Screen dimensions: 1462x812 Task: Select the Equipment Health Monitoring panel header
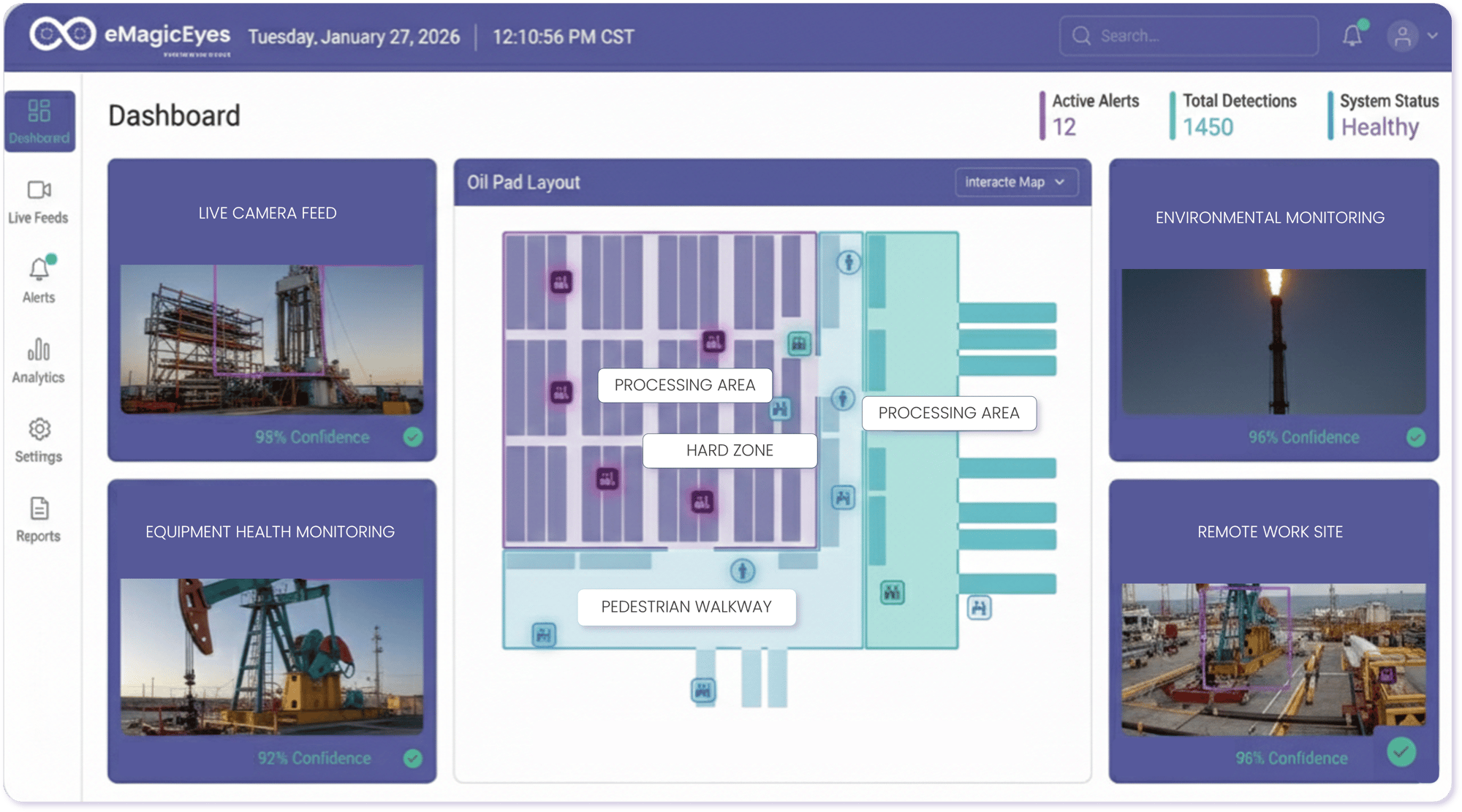pyautogui.click(x=270, y=531)
